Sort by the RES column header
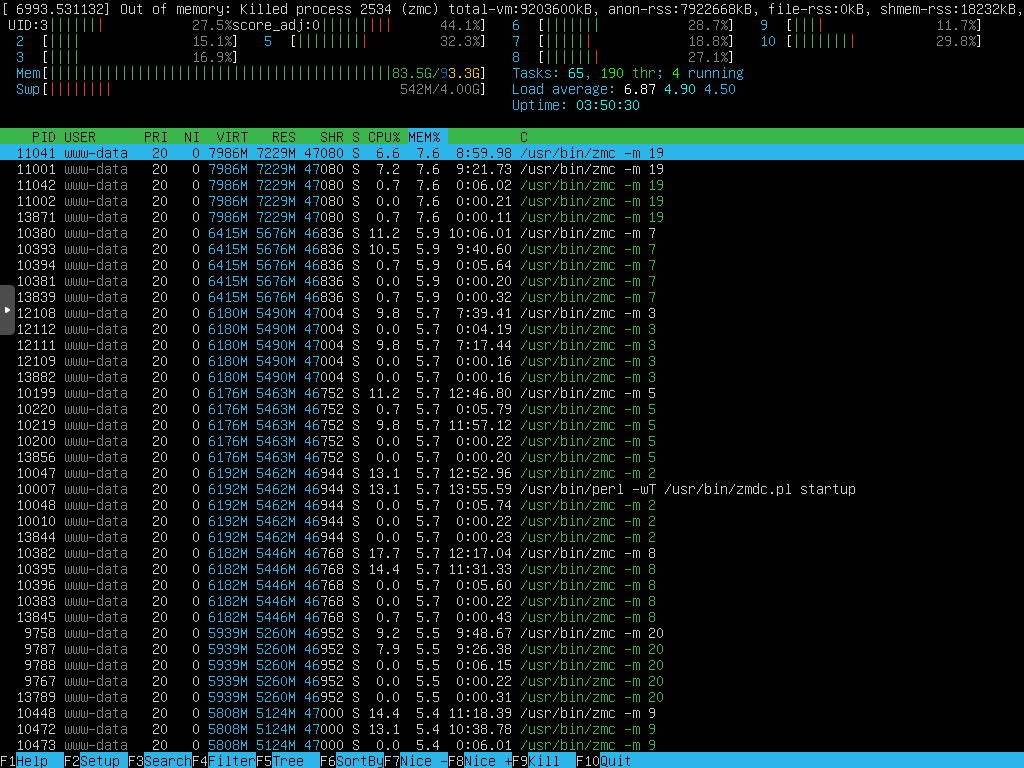 283,137
